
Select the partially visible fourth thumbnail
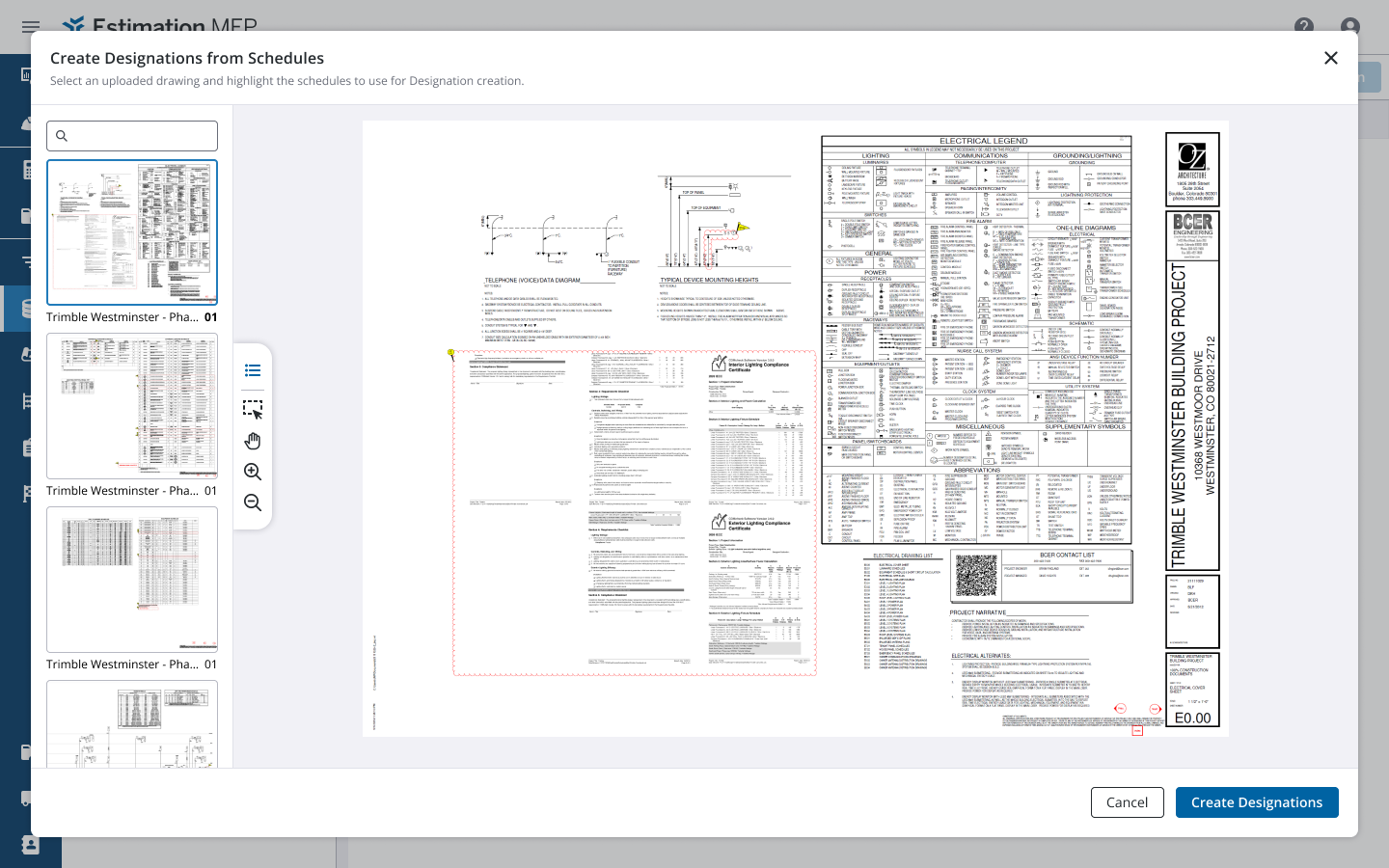click(x=132, y=723)
